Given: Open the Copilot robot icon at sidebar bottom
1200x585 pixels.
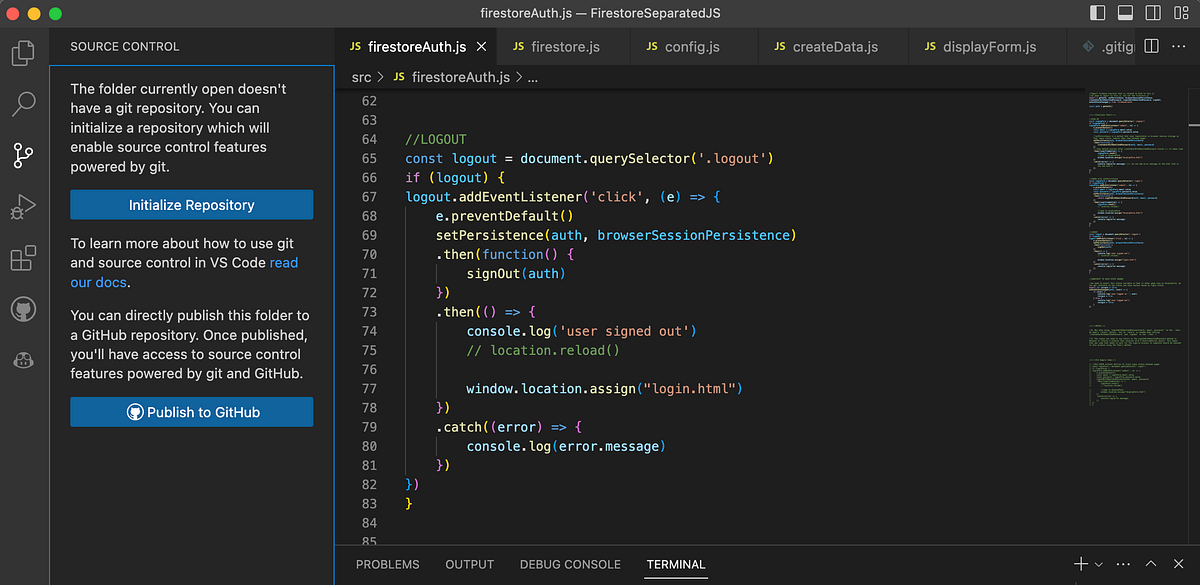Looking at the screenshot, I should [x=23, y=361].
